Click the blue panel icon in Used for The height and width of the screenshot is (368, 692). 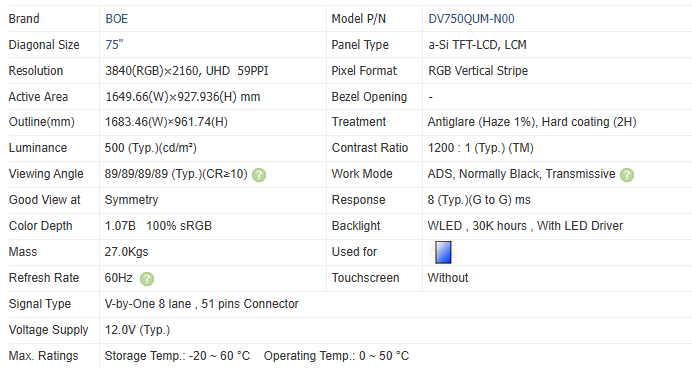[443, 252]
